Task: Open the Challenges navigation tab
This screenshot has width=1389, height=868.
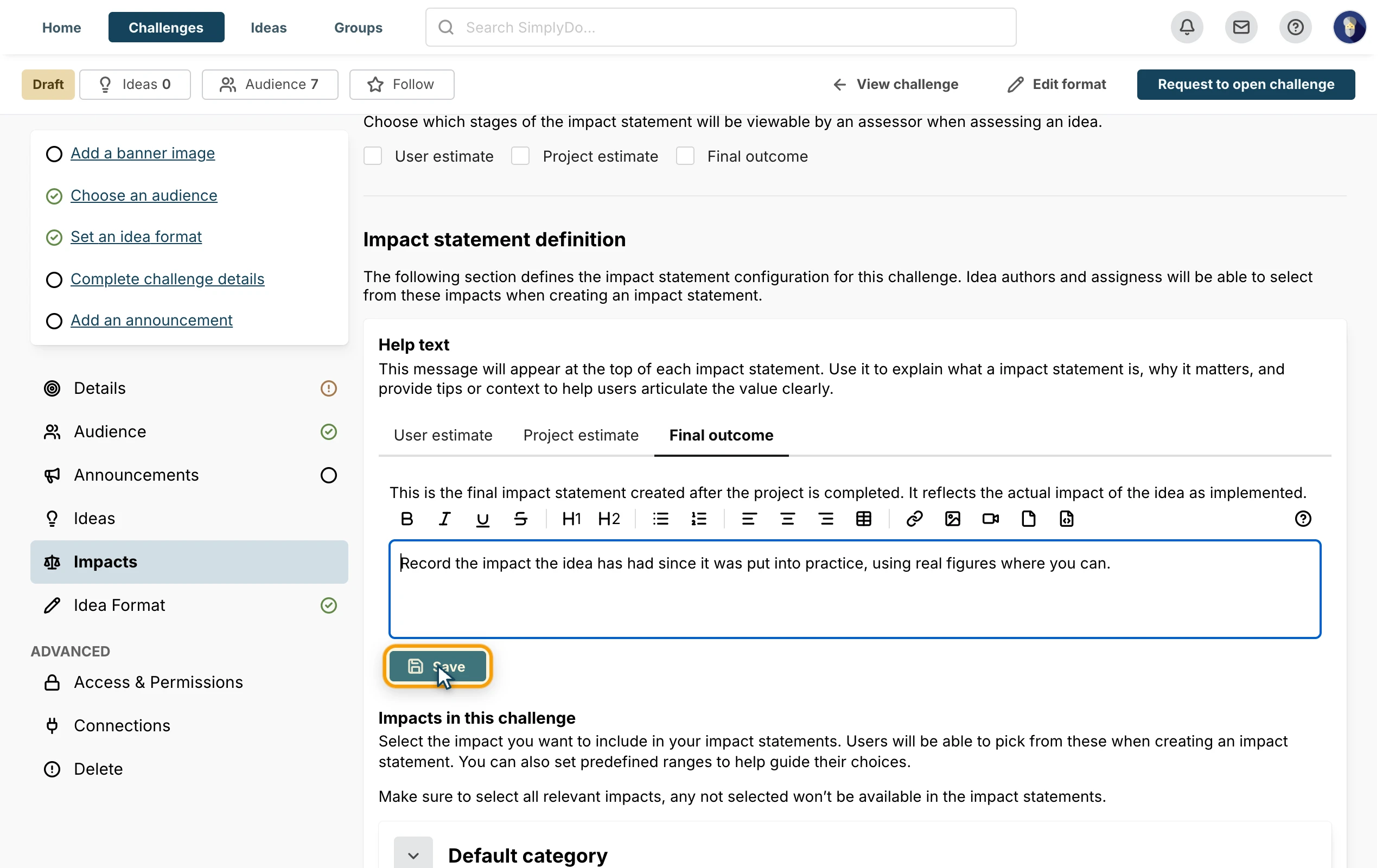Action: (x=166, y=28)
